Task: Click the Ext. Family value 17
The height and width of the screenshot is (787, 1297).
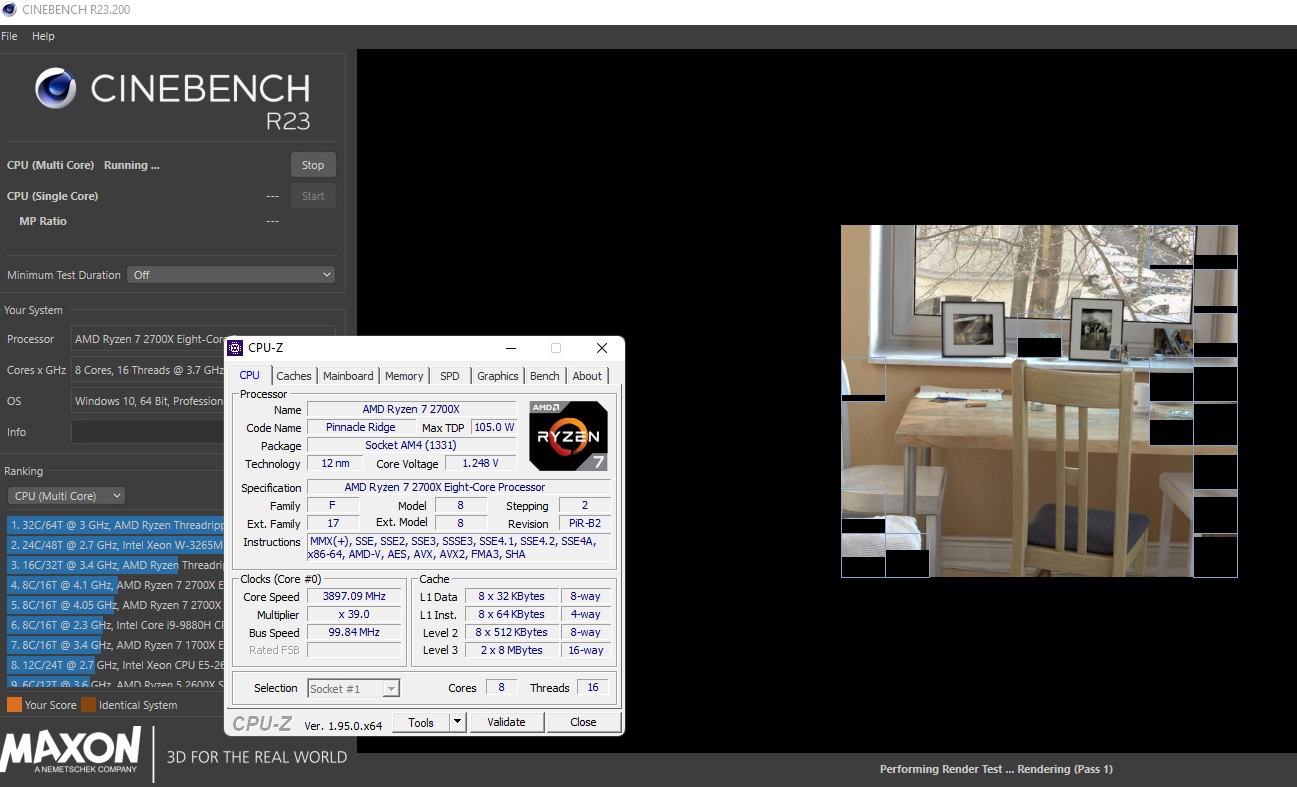Action: (333, 523)
